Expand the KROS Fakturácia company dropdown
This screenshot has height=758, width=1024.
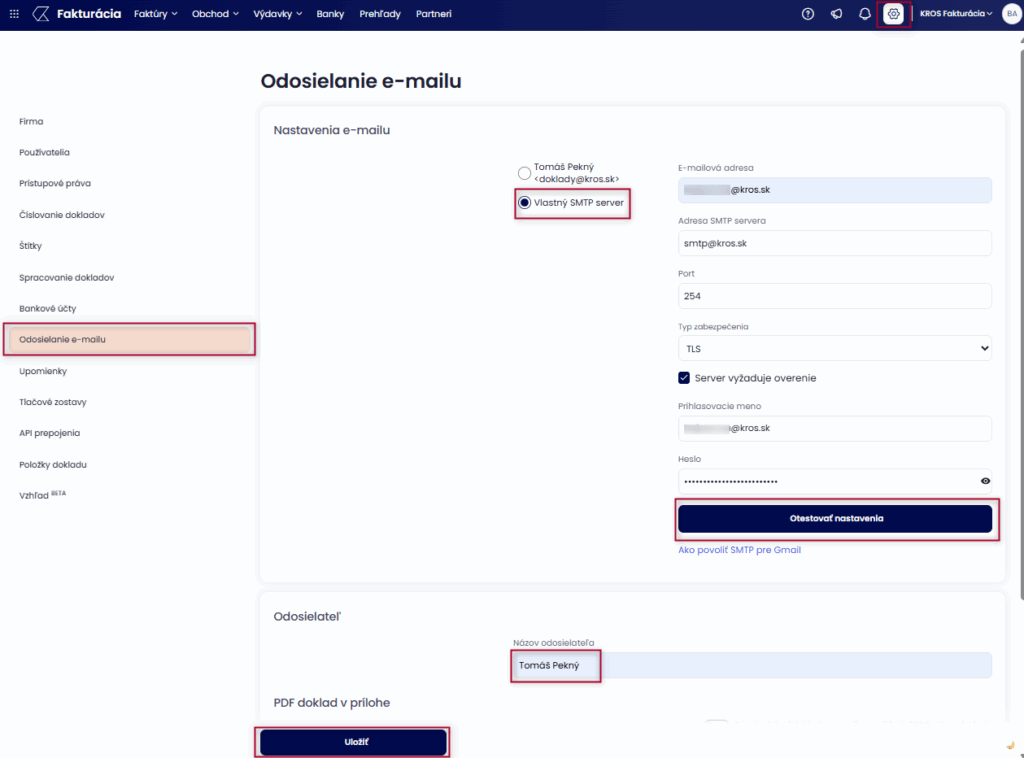955,14
